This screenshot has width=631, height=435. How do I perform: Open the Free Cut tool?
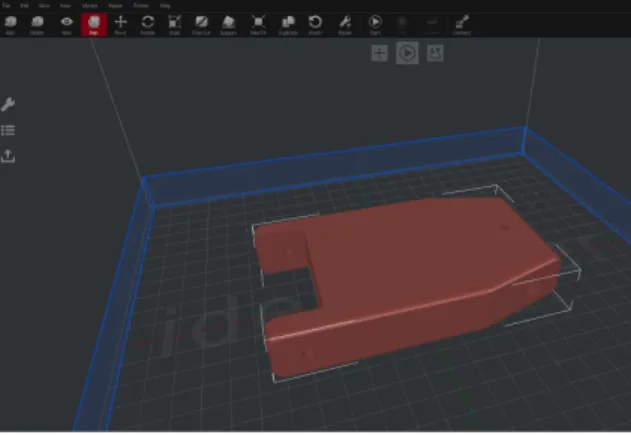click(x=201, y=25)
